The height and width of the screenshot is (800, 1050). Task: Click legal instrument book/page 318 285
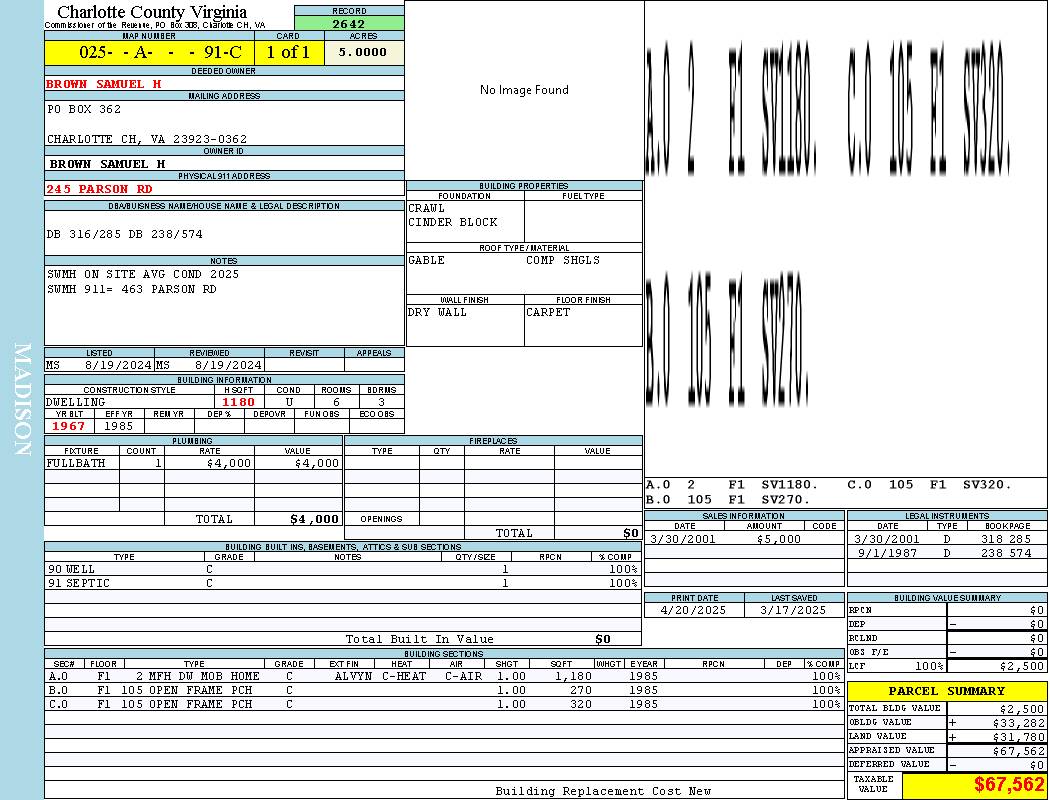[x=1006, y=539]
